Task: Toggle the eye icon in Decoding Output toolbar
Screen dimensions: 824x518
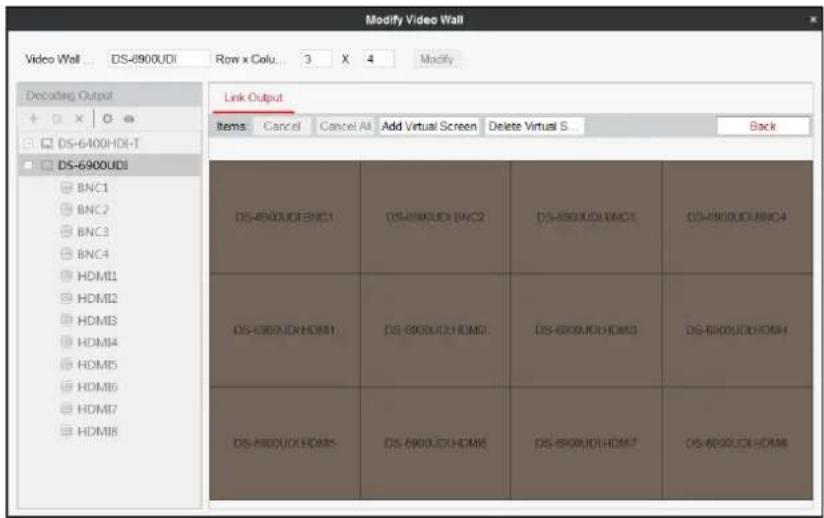Action: 129,119
